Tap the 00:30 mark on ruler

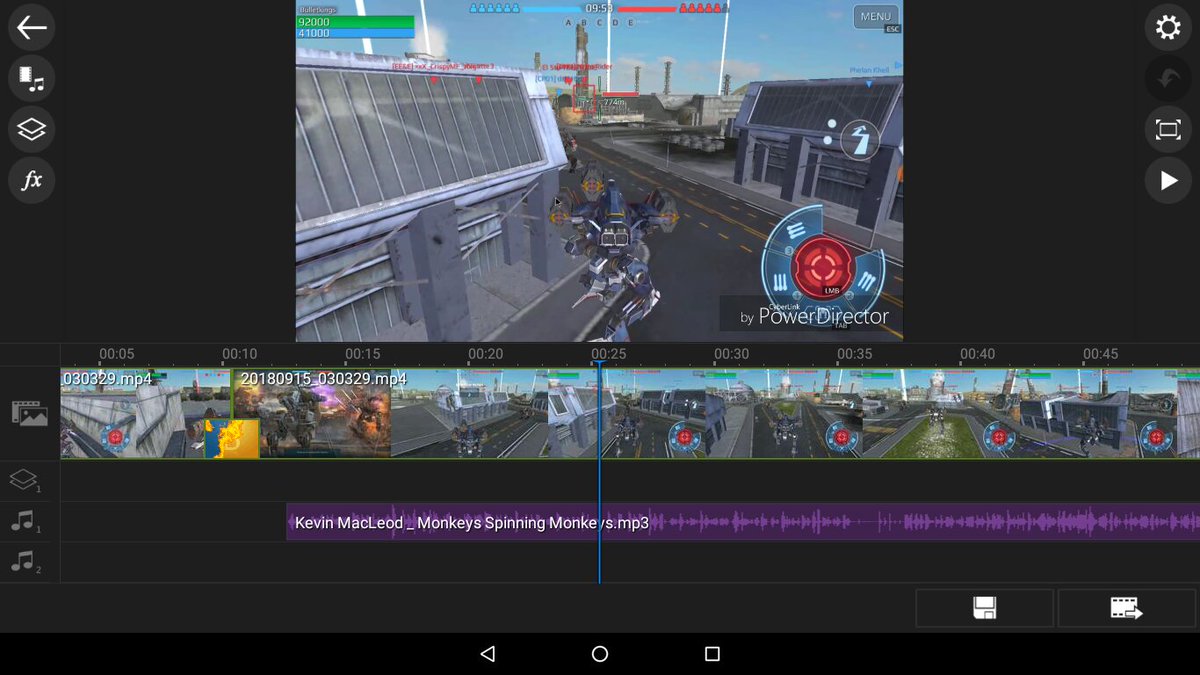point(731,354)
